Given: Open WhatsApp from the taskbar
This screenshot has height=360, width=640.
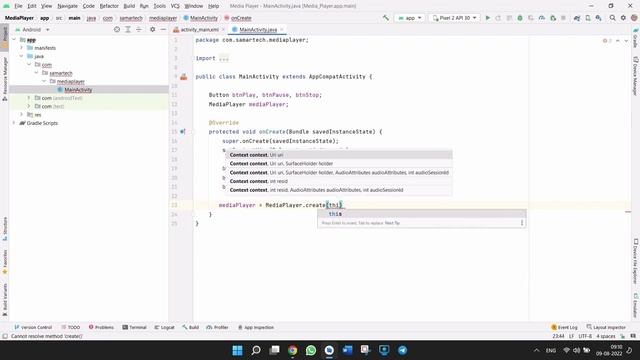Looking at the screenshot, I should 311,350.
